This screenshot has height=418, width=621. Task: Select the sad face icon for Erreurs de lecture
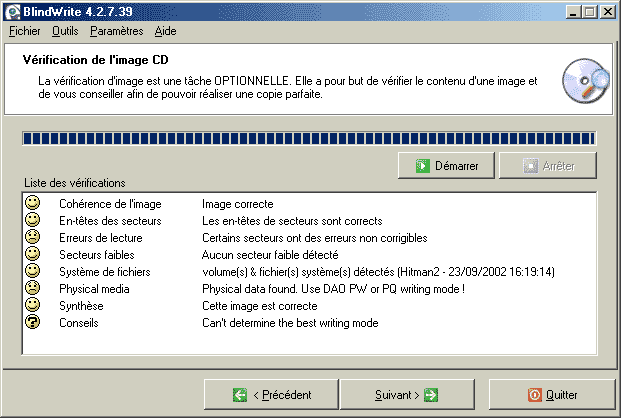pos(32,237)
